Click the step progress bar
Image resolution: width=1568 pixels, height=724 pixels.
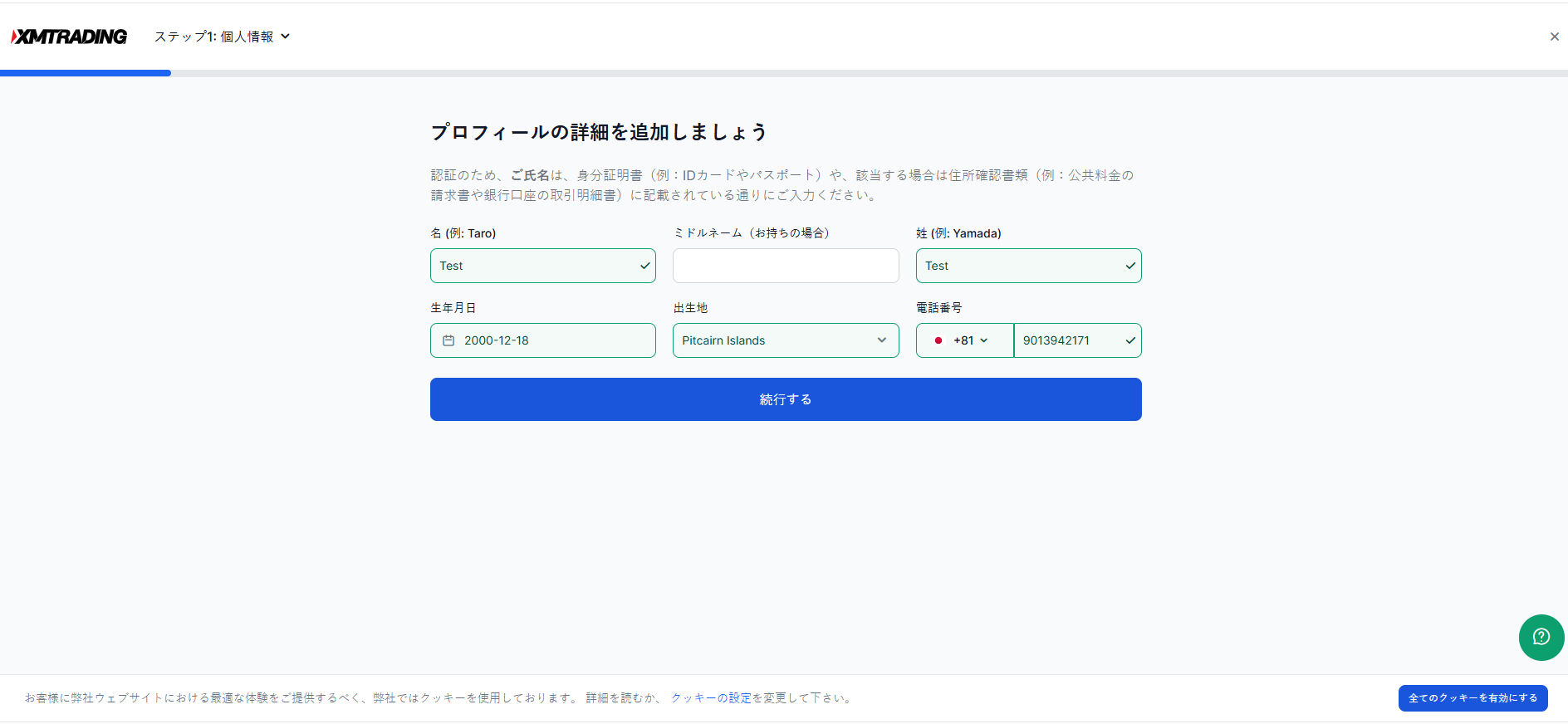[x=784, y=73]
